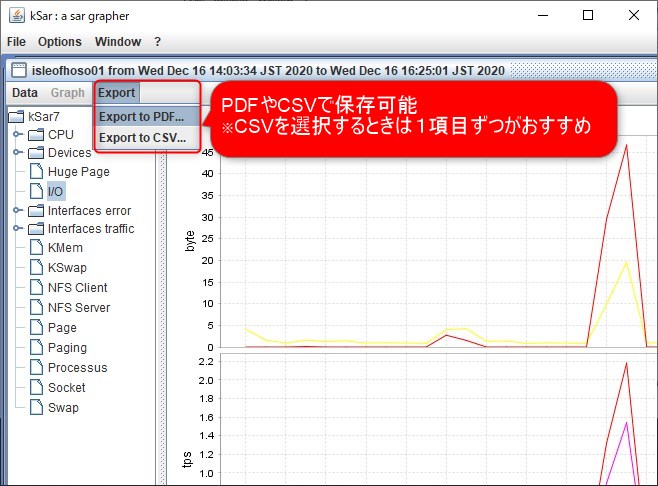Select the Page item
Image resolution: width=658 pixels, height=486 pixels.
tap(62, 328)
